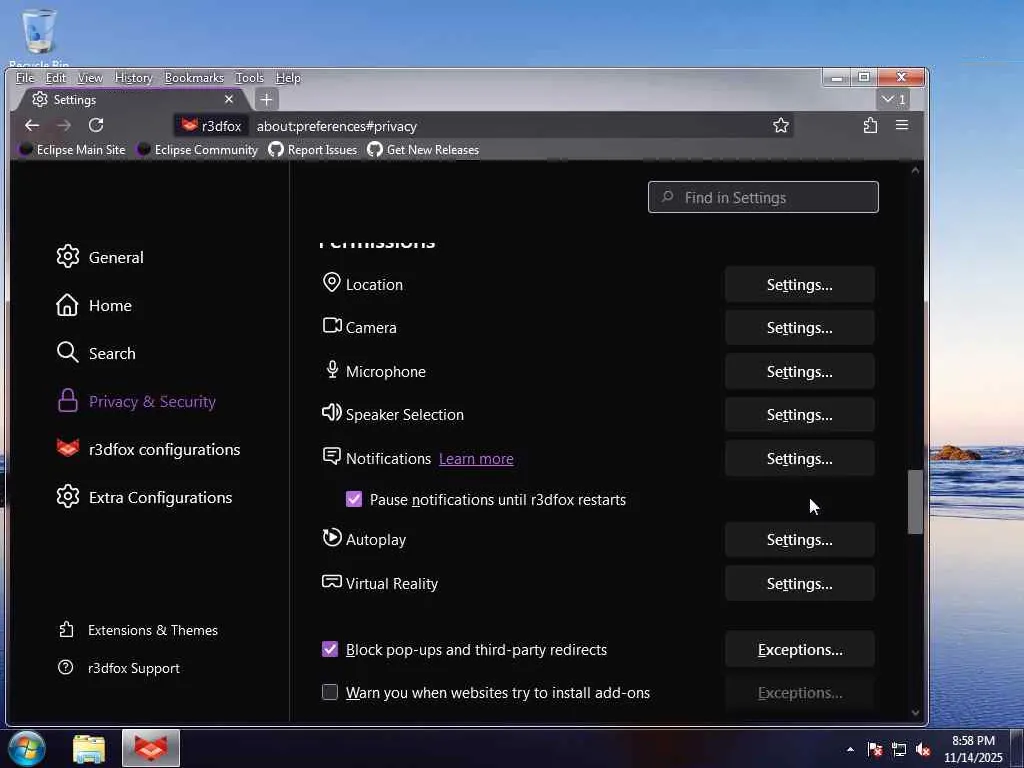Open the Help menu

coord(288,78)
